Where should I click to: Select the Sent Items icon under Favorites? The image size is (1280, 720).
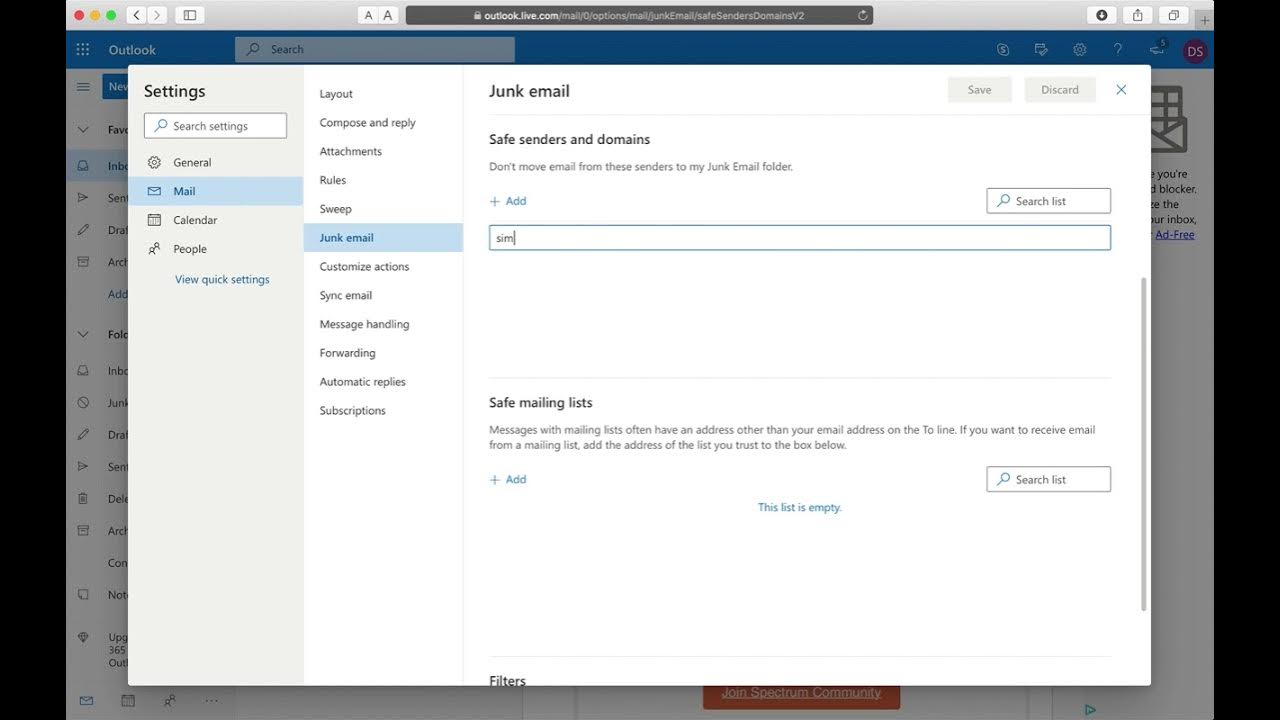click(x=84, y=198)
